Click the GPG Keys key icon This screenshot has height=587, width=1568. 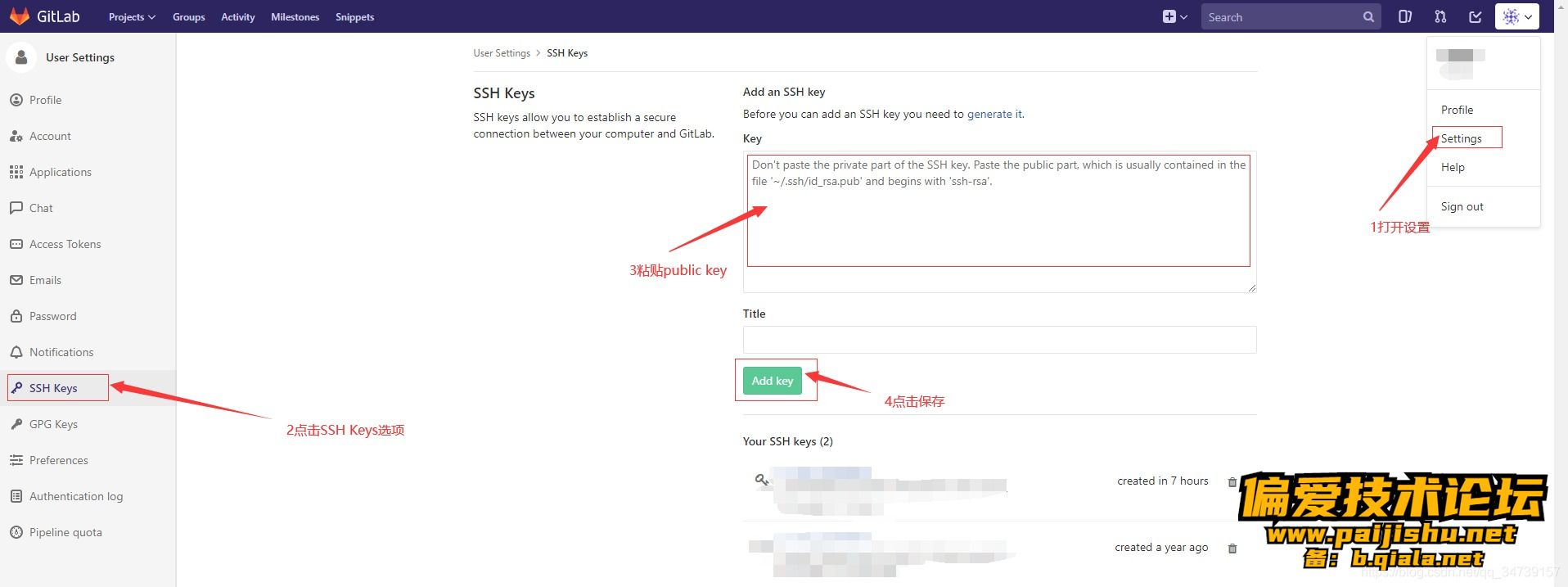click(16, 424)
